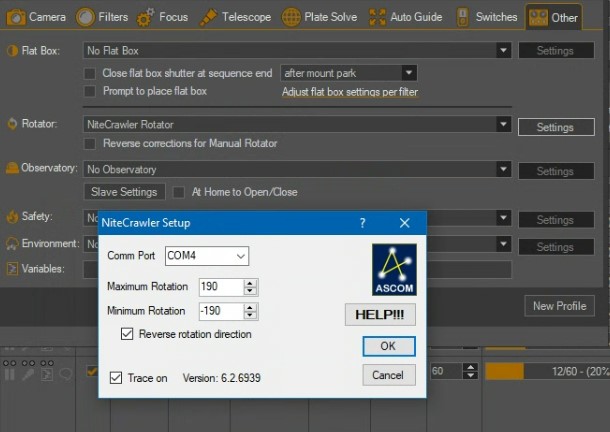Toggle Reverse corrections for Manual Rotator

point(90,144)
